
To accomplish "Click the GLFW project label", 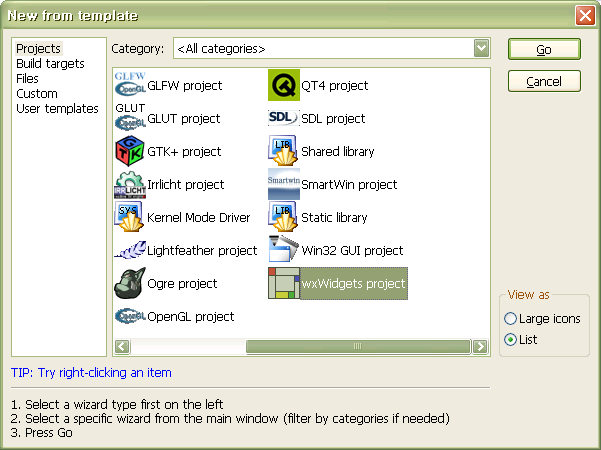I will pyautogui.click(x=185, y=85).
